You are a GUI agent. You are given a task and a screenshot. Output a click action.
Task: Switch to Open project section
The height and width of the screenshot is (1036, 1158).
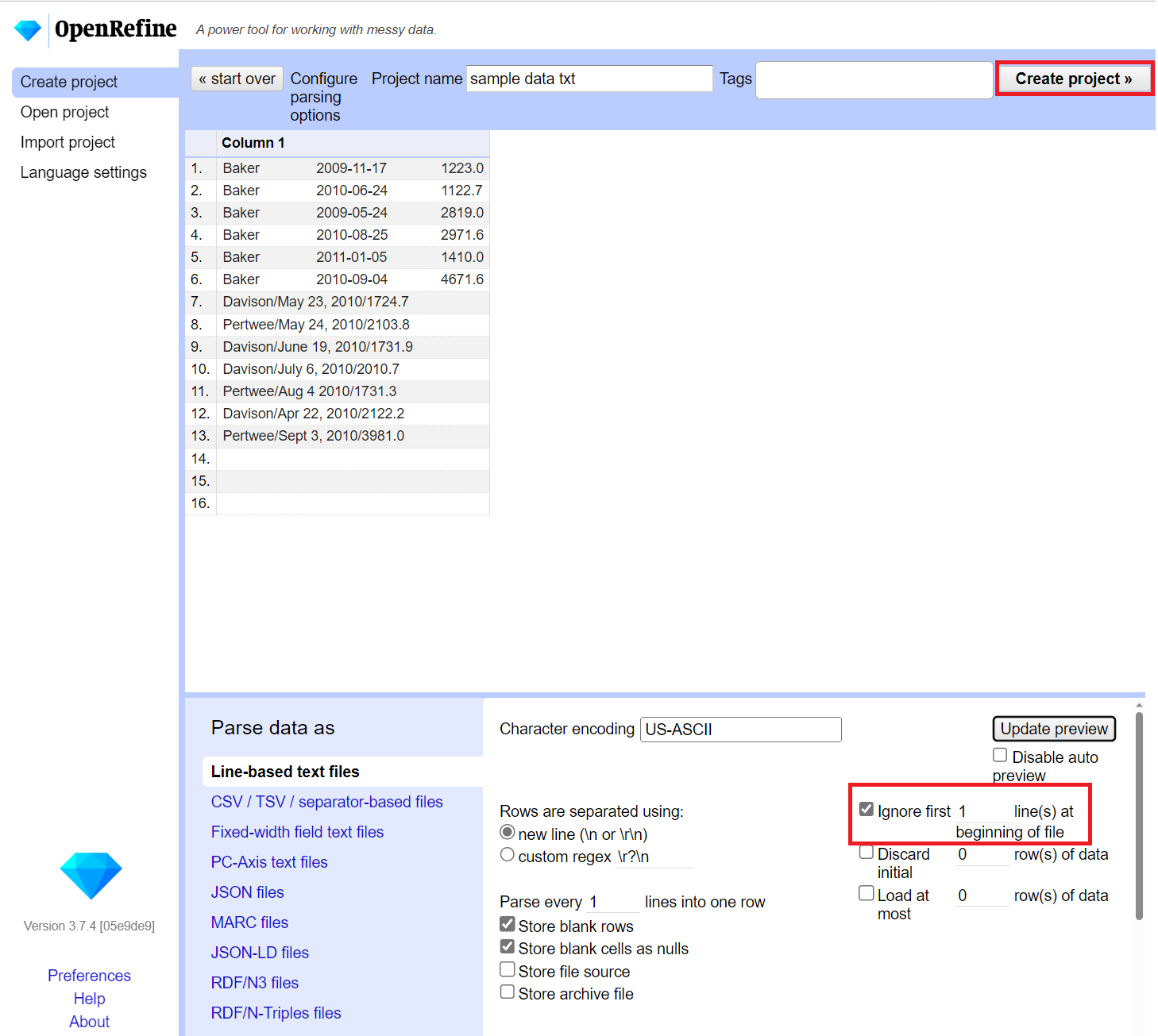point(65,112)
